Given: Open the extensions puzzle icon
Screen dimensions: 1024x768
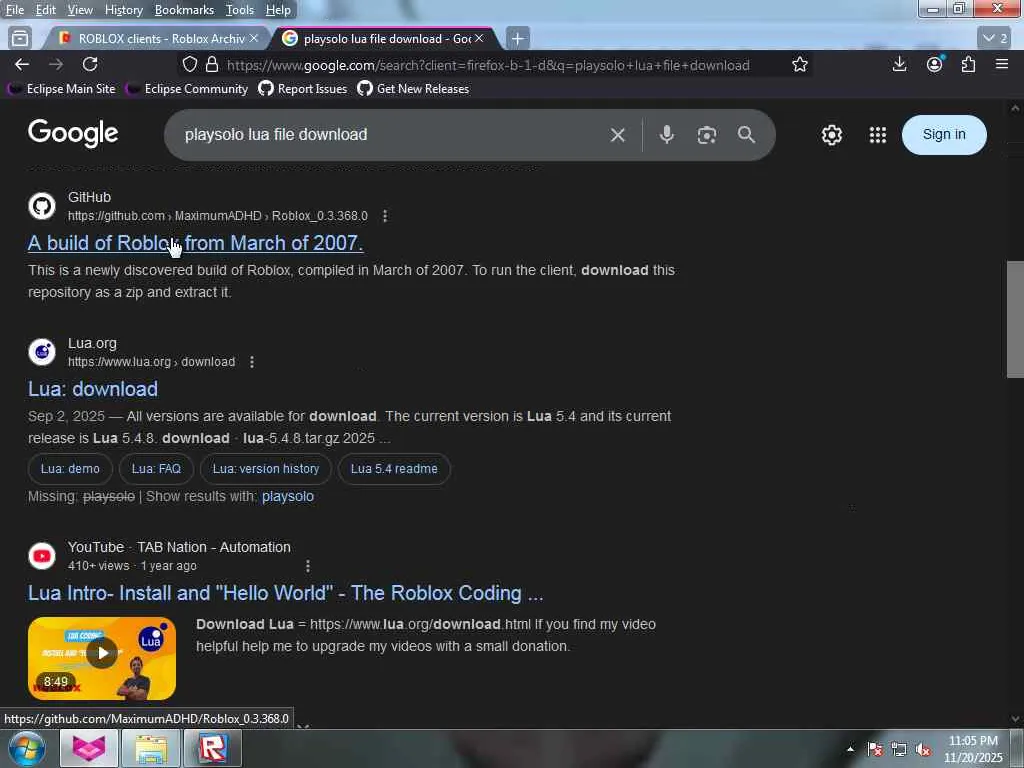Looking at the screenshot, I should (968, 64).
